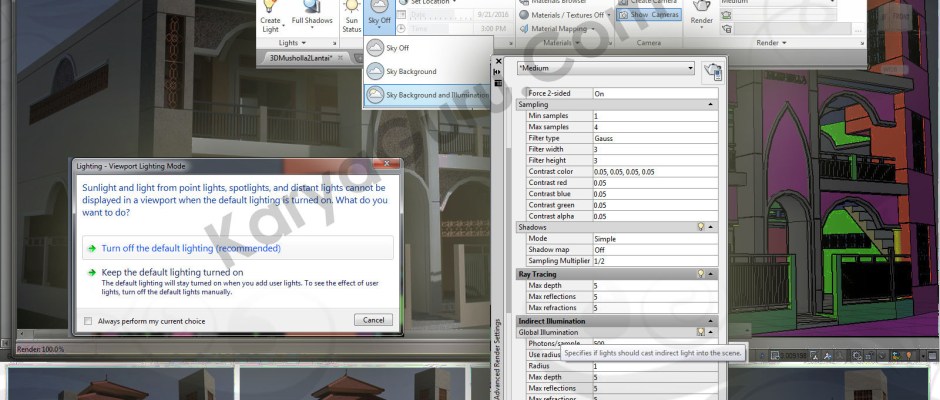Click the annotation scale icon in status bar
Screen dimensions: 940x400
pos(813,356)
